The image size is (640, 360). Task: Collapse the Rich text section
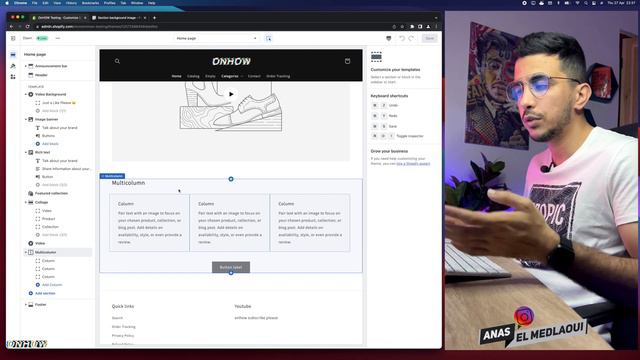pyautogui.click(x=26, y=152)
